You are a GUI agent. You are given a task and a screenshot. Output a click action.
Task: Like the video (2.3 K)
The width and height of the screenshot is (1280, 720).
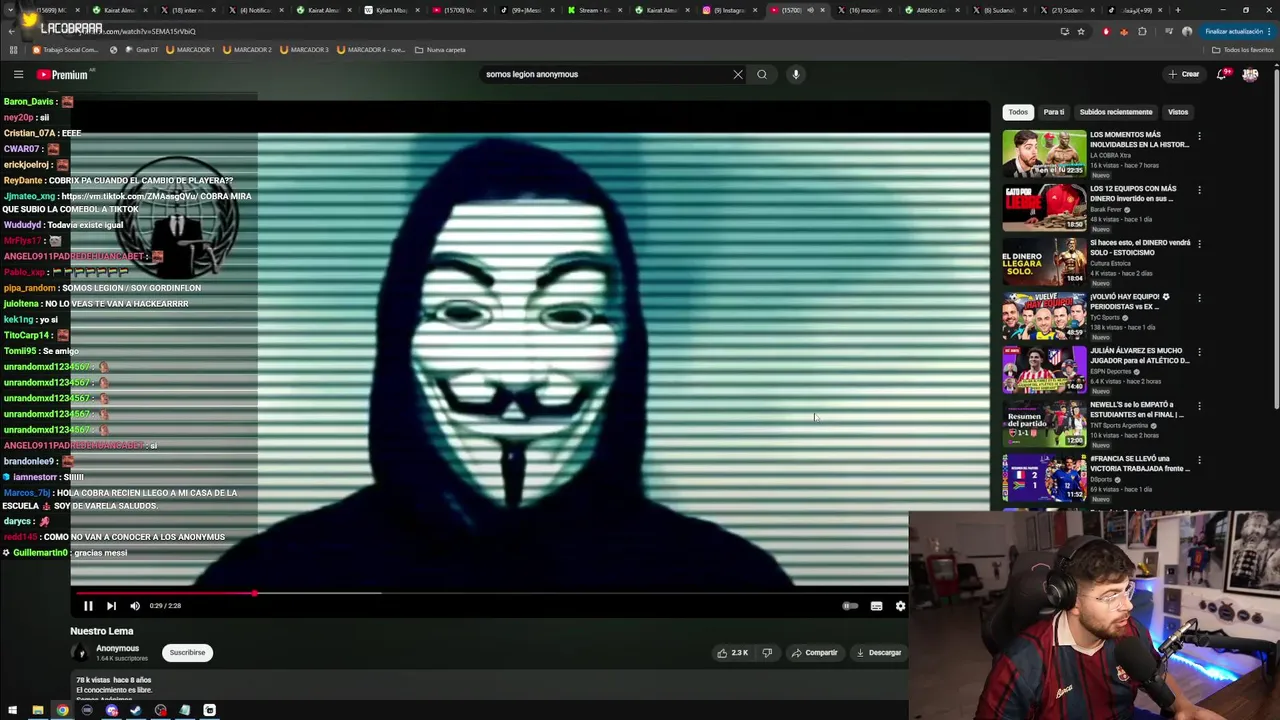732,653
